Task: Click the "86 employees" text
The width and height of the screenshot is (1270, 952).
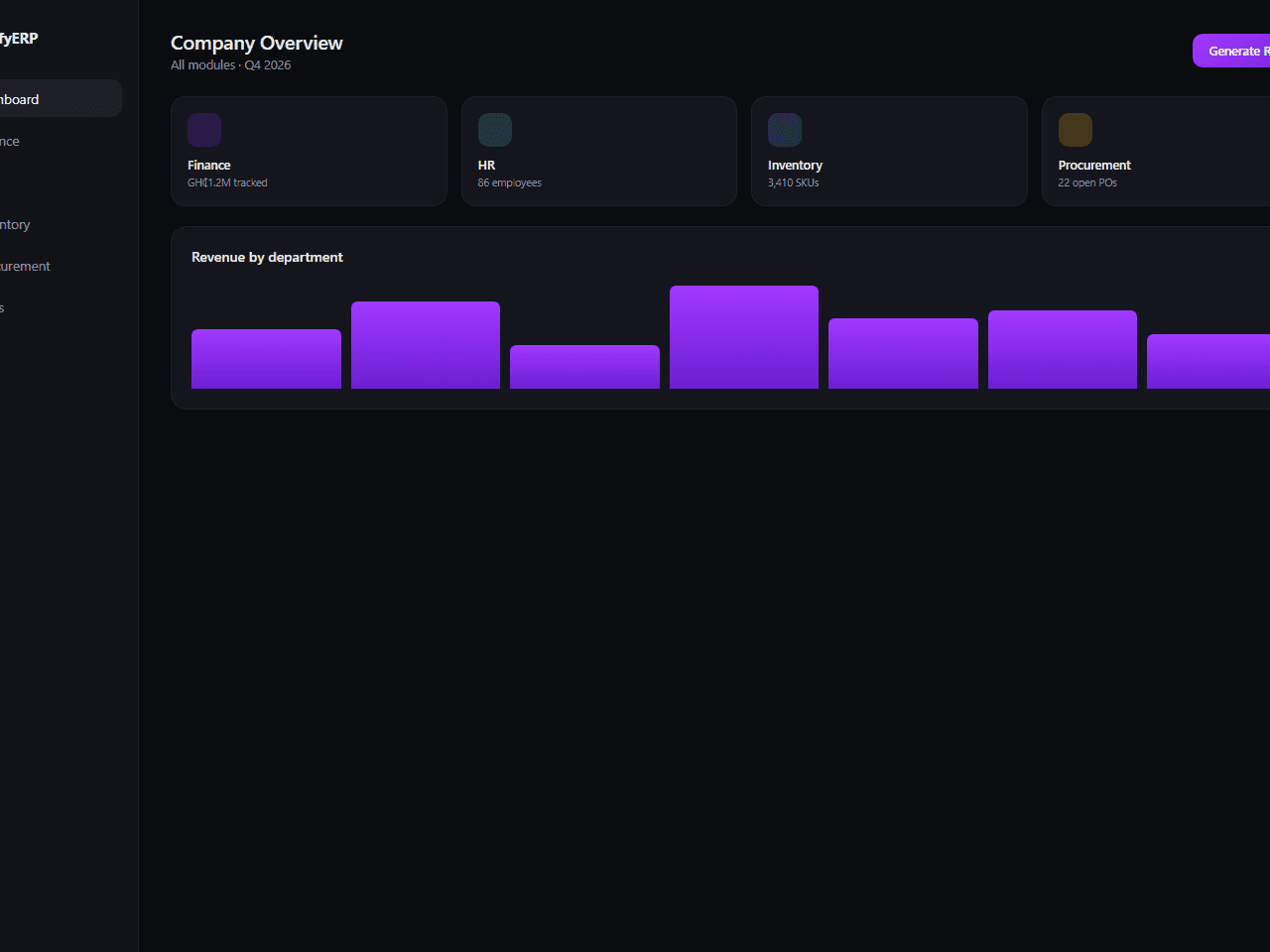Action: [x=510, y=182]
